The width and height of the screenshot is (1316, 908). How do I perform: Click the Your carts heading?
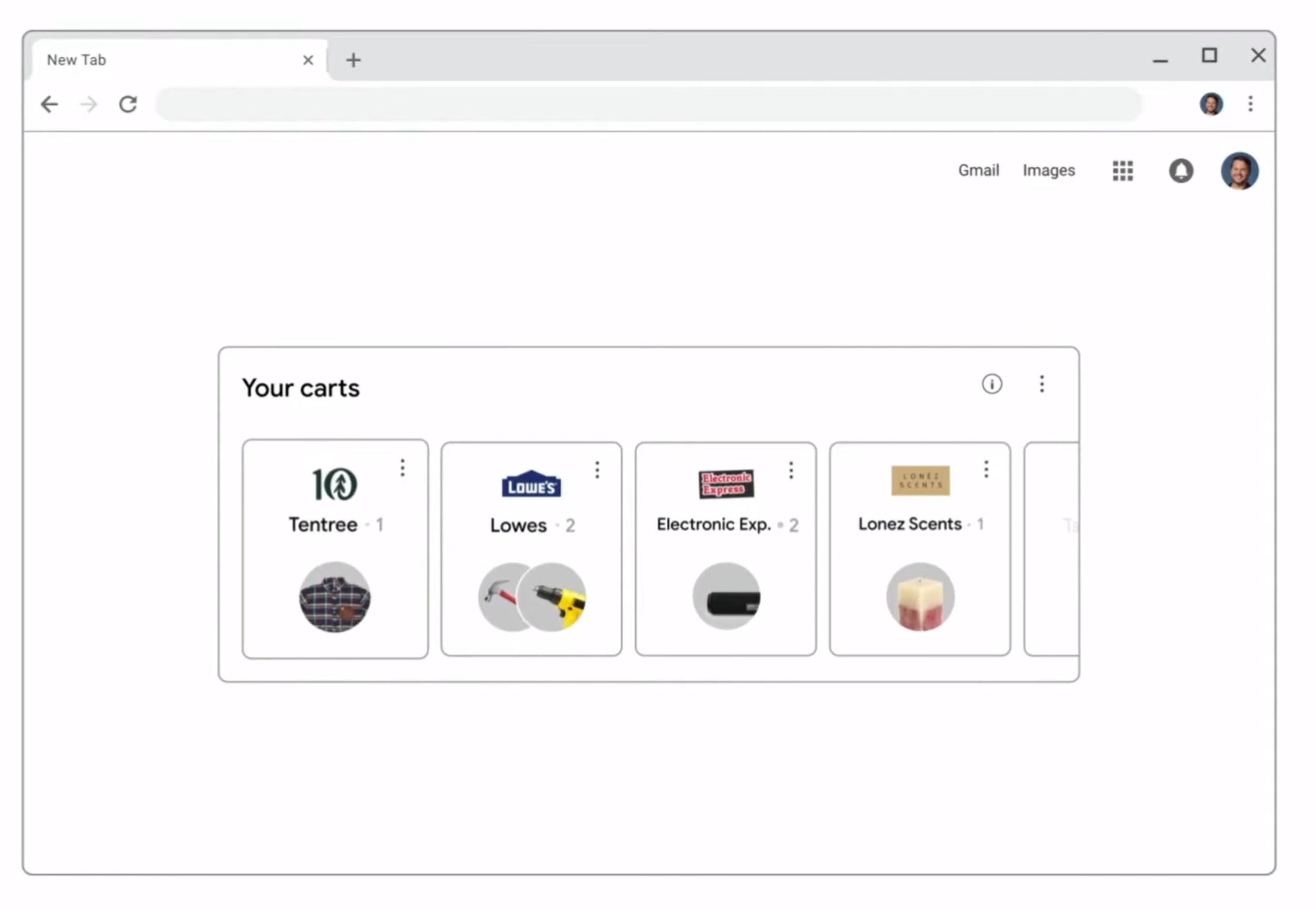coord(301,388)
